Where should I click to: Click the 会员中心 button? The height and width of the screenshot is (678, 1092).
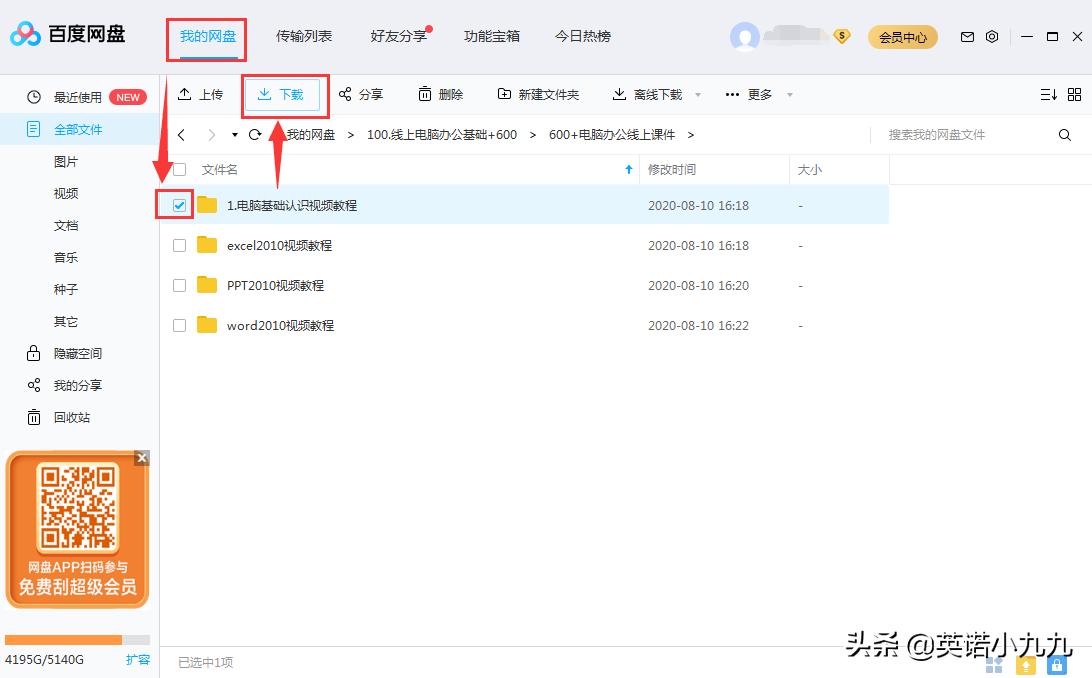click(x=902, y=35)
